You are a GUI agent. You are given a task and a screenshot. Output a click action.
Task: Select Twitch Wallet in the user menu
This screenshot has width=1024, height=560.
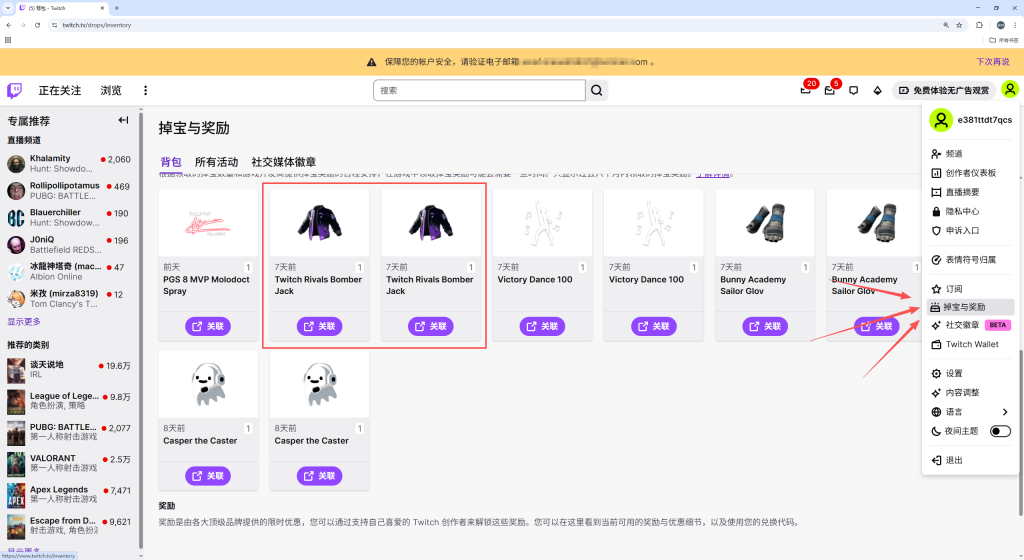tap(971, 344)
